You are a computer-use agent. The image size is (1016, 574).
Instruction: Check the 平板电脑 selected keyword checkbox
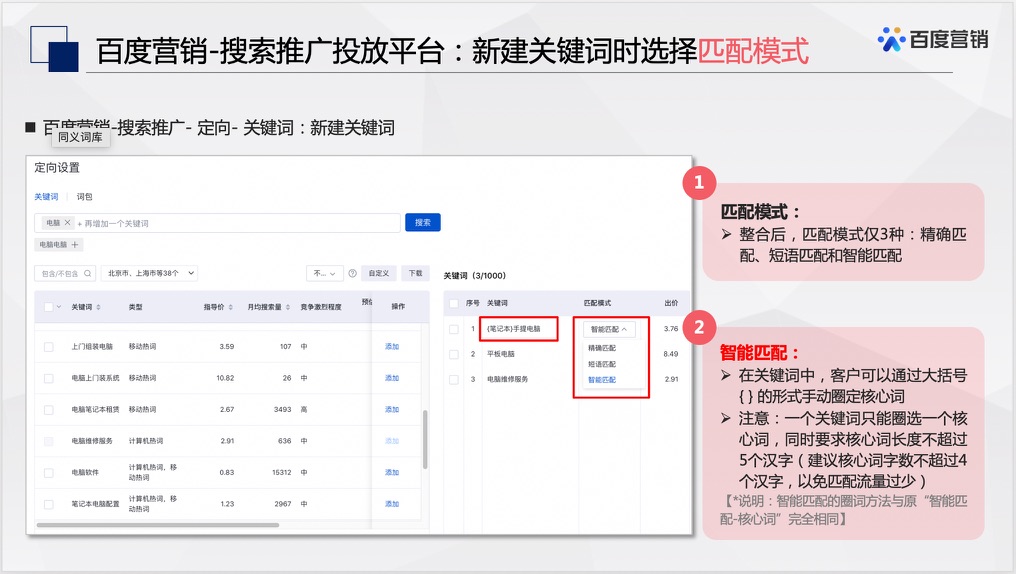[454, 354]
